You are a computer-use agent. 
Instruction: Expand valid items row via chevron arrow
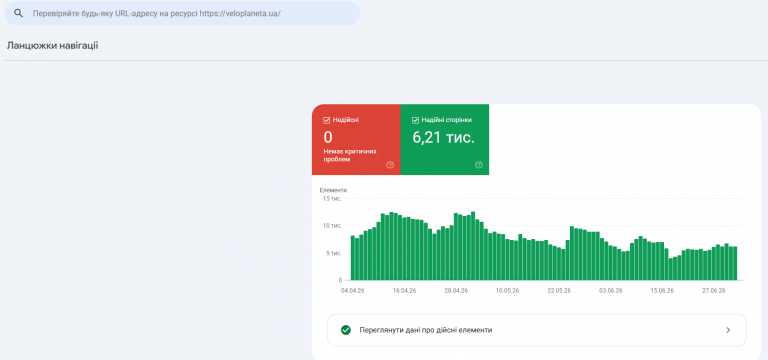(x=728, y=330)
